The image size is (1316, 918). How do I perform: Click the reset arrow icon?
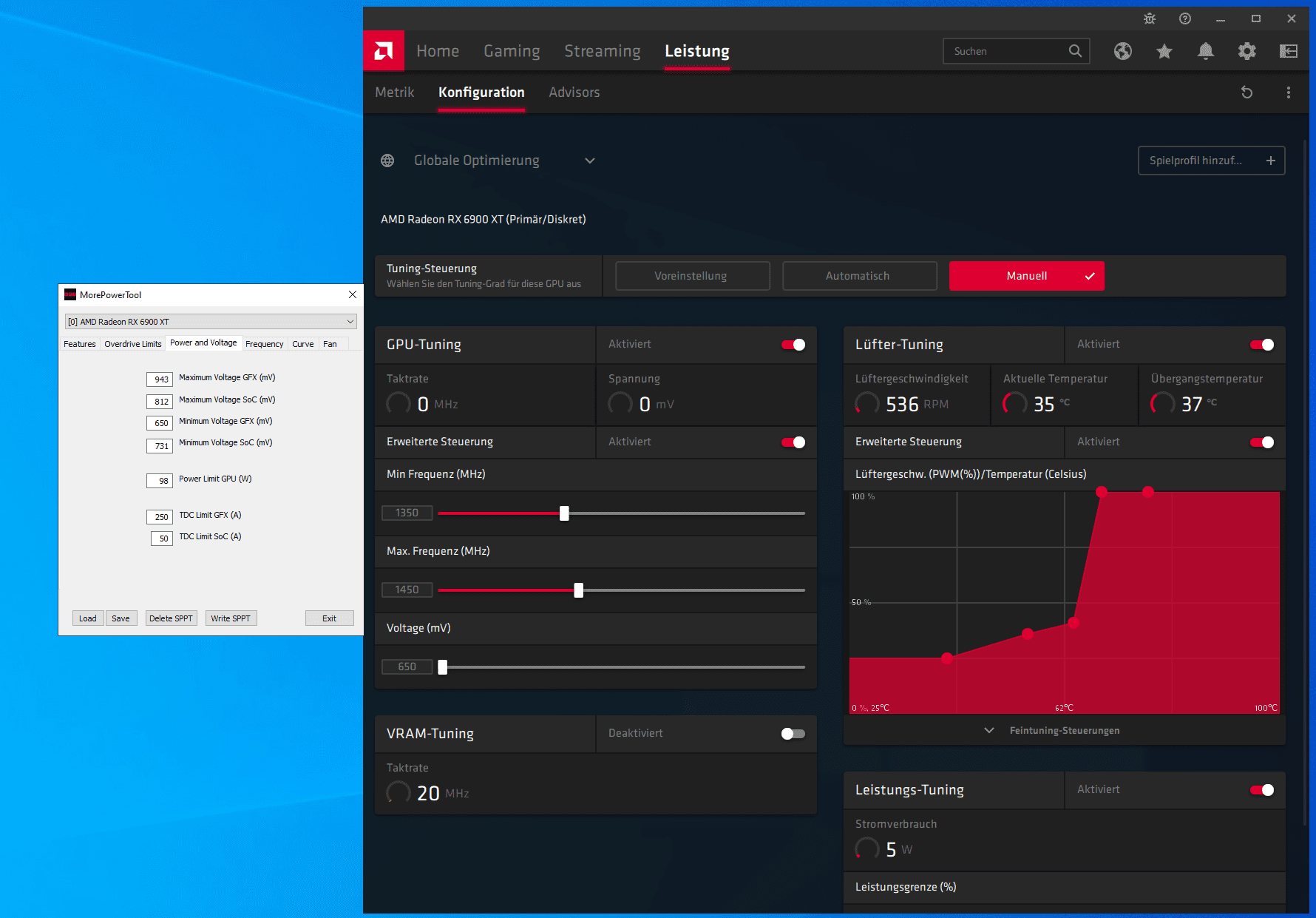1247,92
